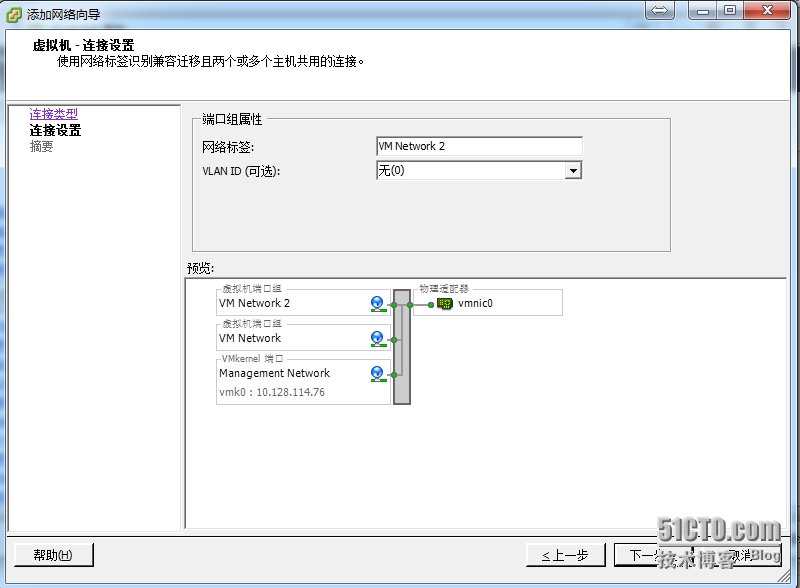Viewport: 800px width, 588px height.
Task: Click the VM Network 2 port group globe icon
Action: coord(378,304)
